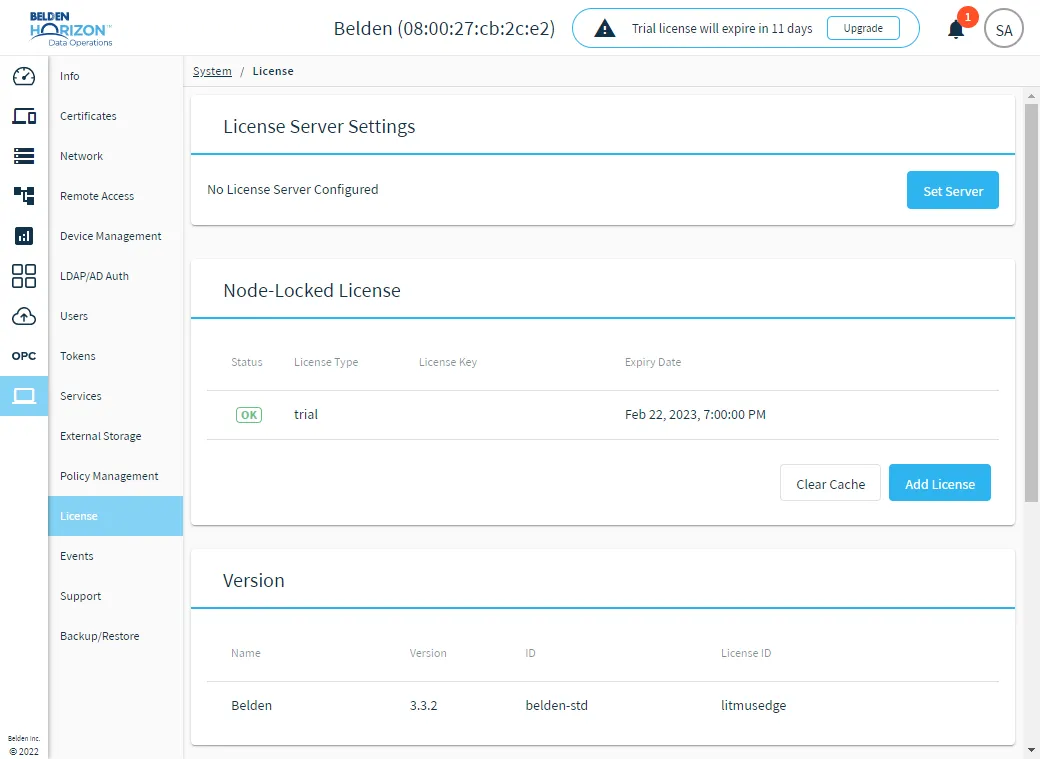Image resolution: width=1040 pixels, height=759 pixels.
Task: Select the System laptop icon in sidebar
Action: [24, 396]
